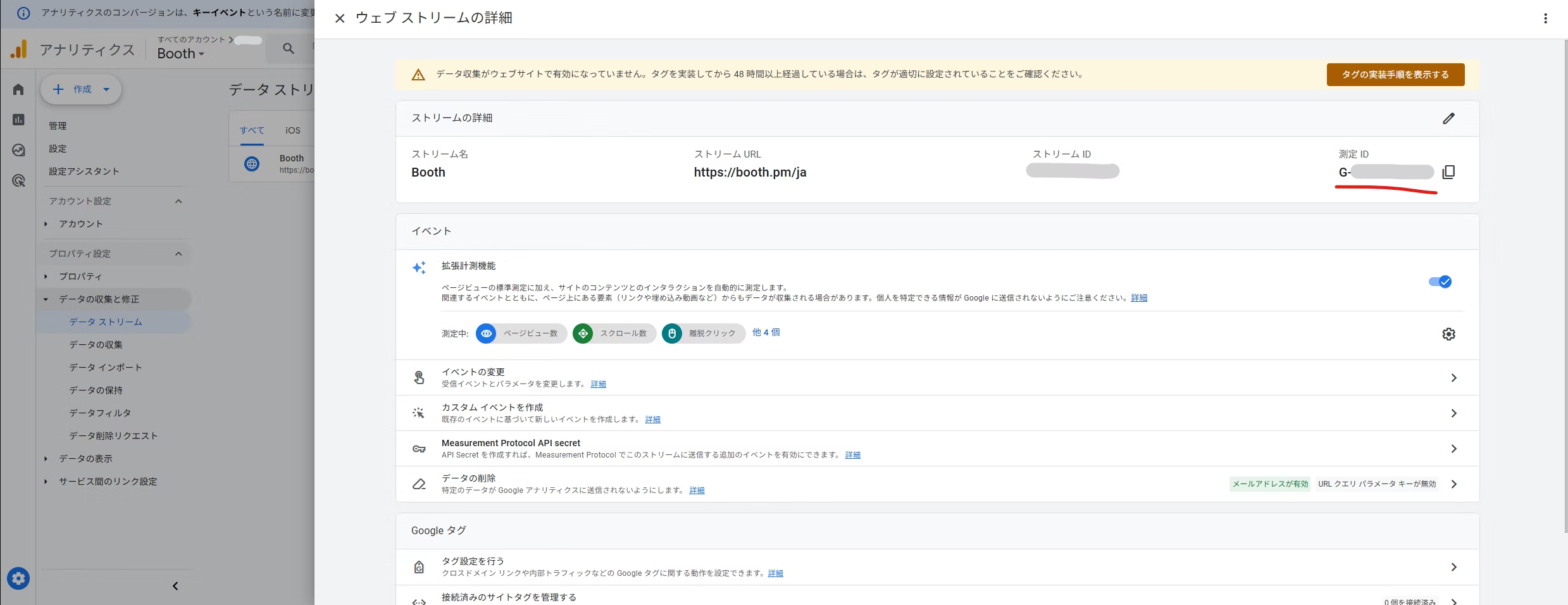This screenshot has height=605, width=1568.
Task: Open enhanced measurement gear settings
Action: pyautogui.click(x=1448, y=334)
